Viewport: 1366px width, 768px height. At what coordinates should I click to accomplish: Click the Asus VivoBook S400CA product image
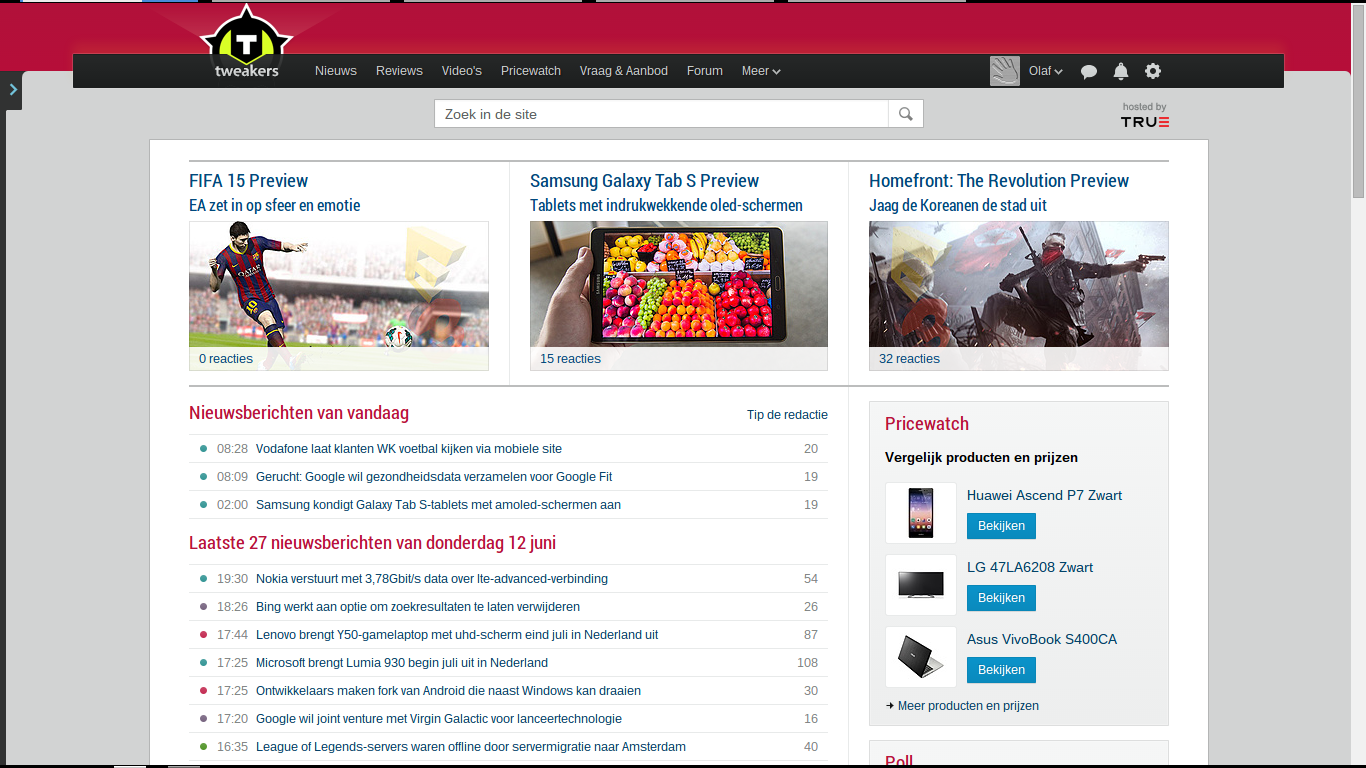pos(921,657)
